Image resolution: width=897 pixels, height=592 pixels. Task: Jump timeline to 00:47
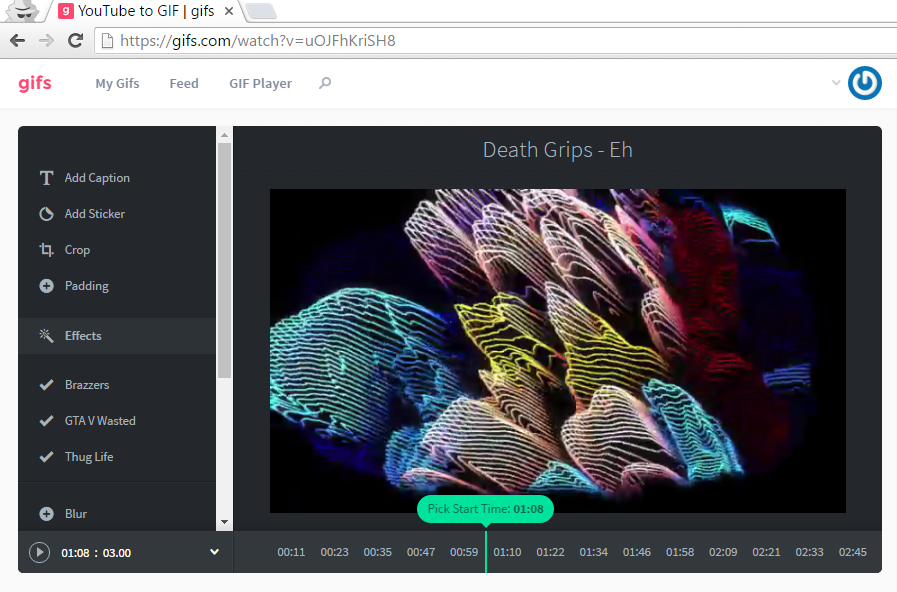(x=421, y=553)
